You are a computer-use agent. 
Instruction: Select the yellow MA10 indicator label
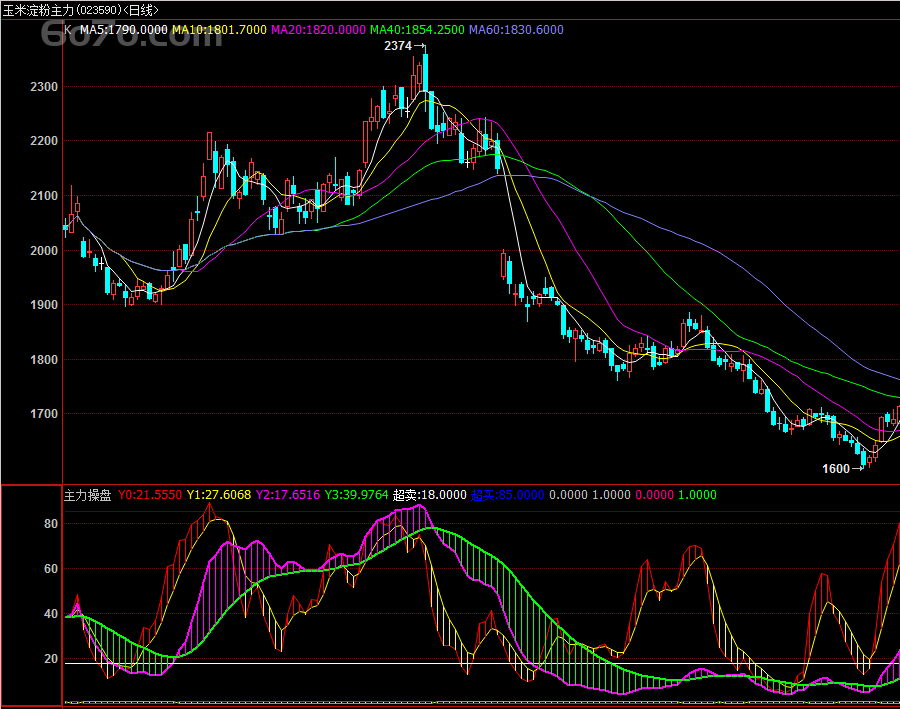pyautogui.click(x=218, y=30)
